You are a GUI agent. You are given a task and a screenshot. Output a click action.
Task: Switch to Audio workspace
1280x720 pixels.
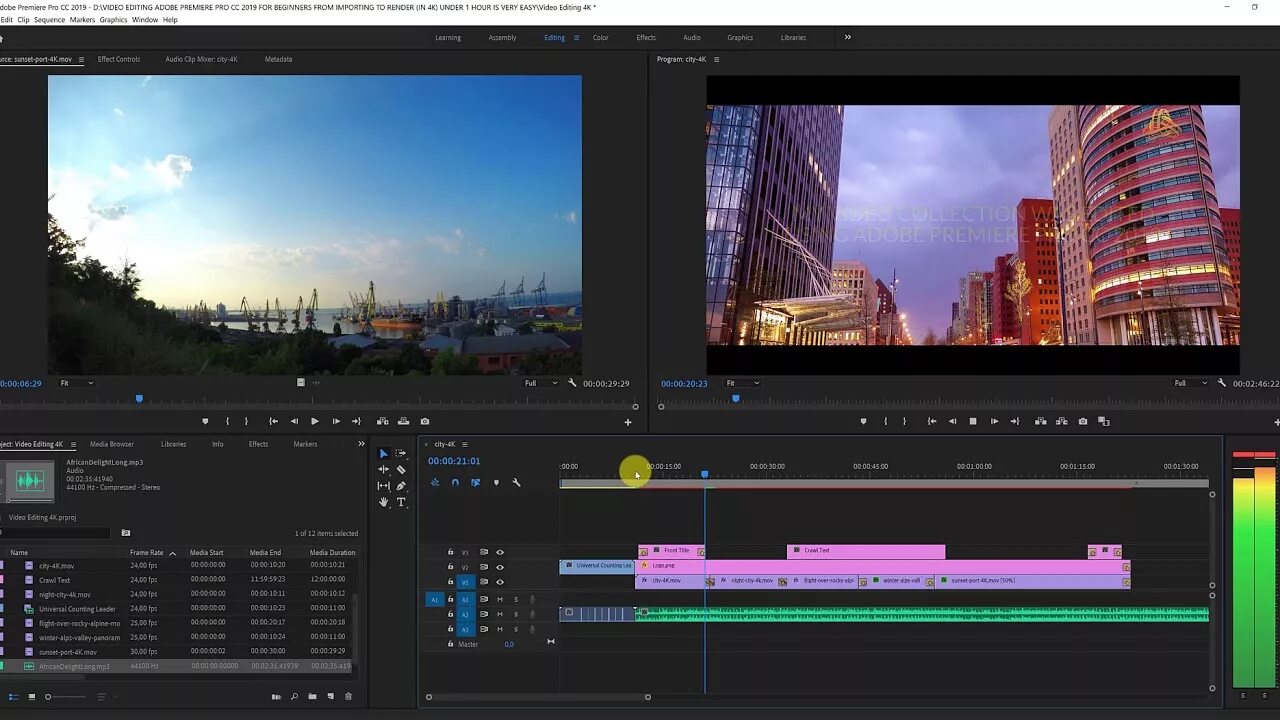[691, 38]
